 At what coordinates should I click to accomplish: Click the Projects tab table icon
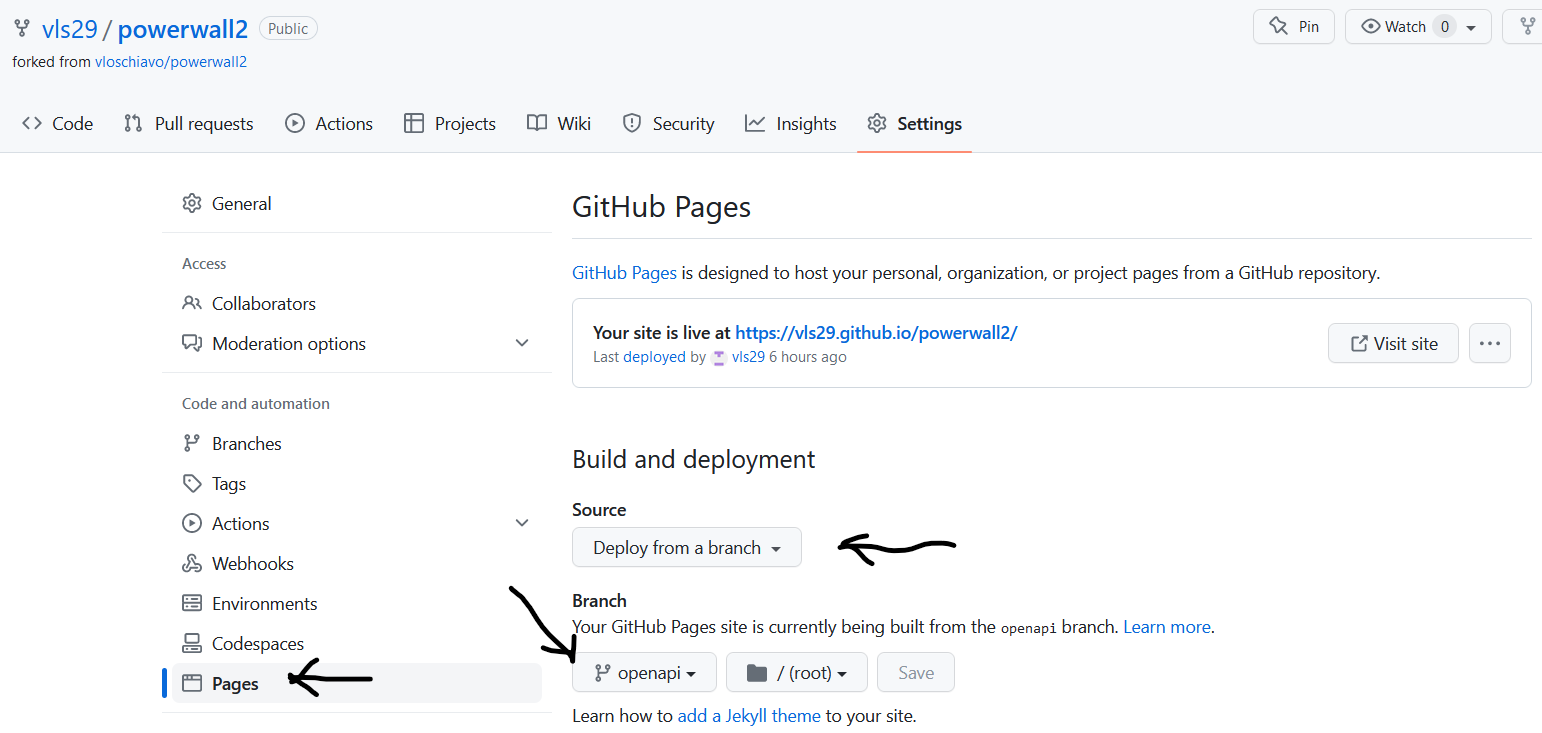tap(414, 123)
